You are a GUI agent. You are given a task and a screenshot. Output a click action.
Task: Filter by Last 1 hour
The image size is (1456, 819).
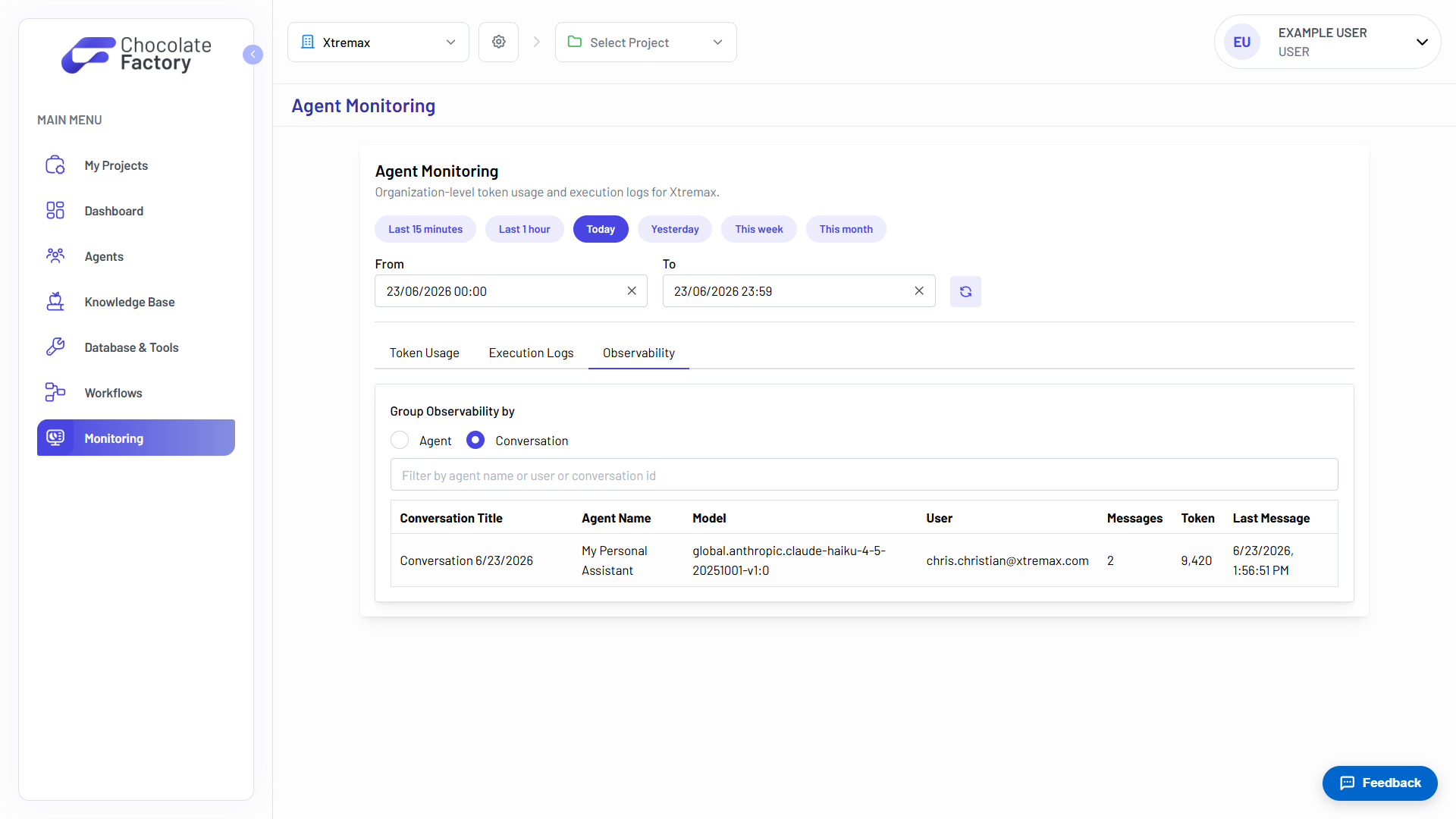525,229
